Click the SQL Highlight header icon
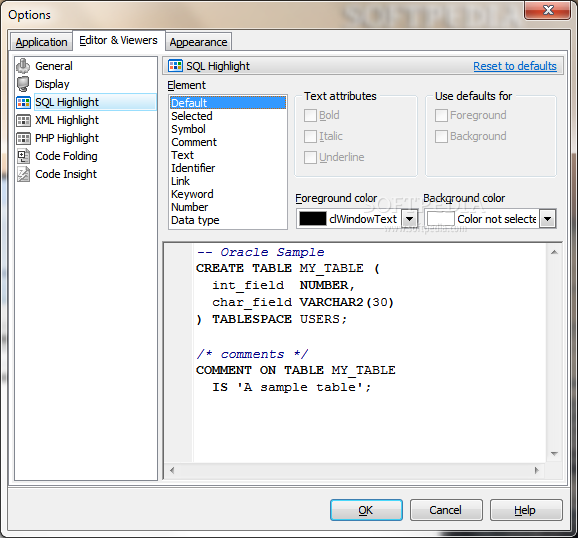Image resolution: width=578 pixels, height=538 pixels. (x=175, y=66)
